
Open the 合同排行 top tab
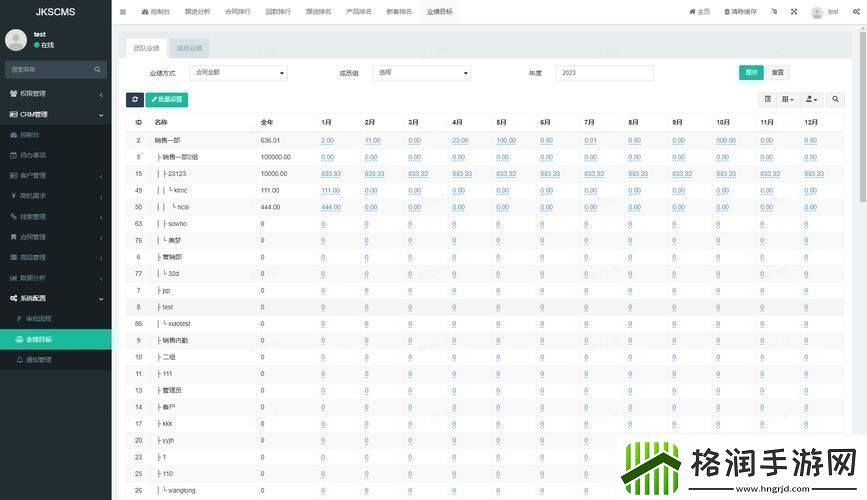coord(238,12)
